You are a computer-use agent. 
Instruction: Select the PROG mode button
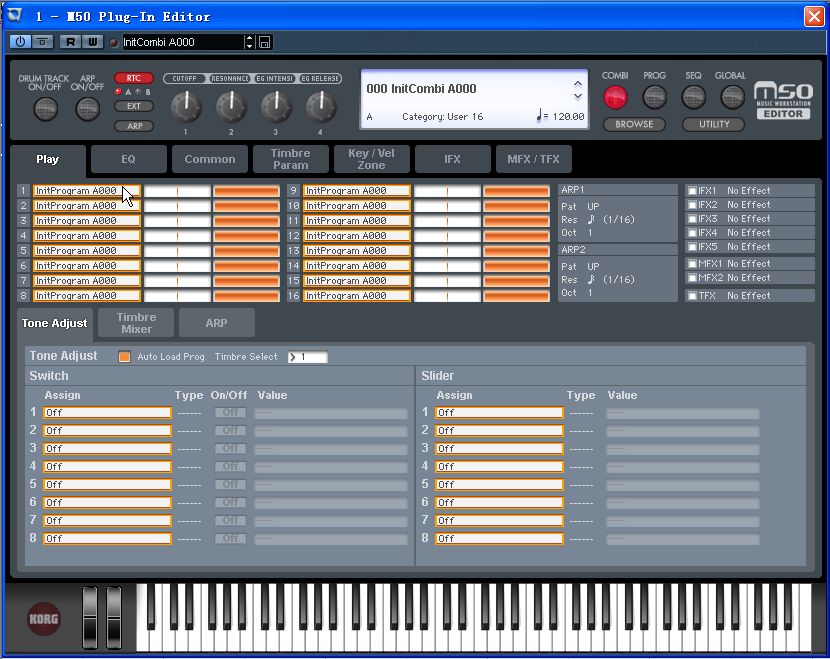(654, 97)
